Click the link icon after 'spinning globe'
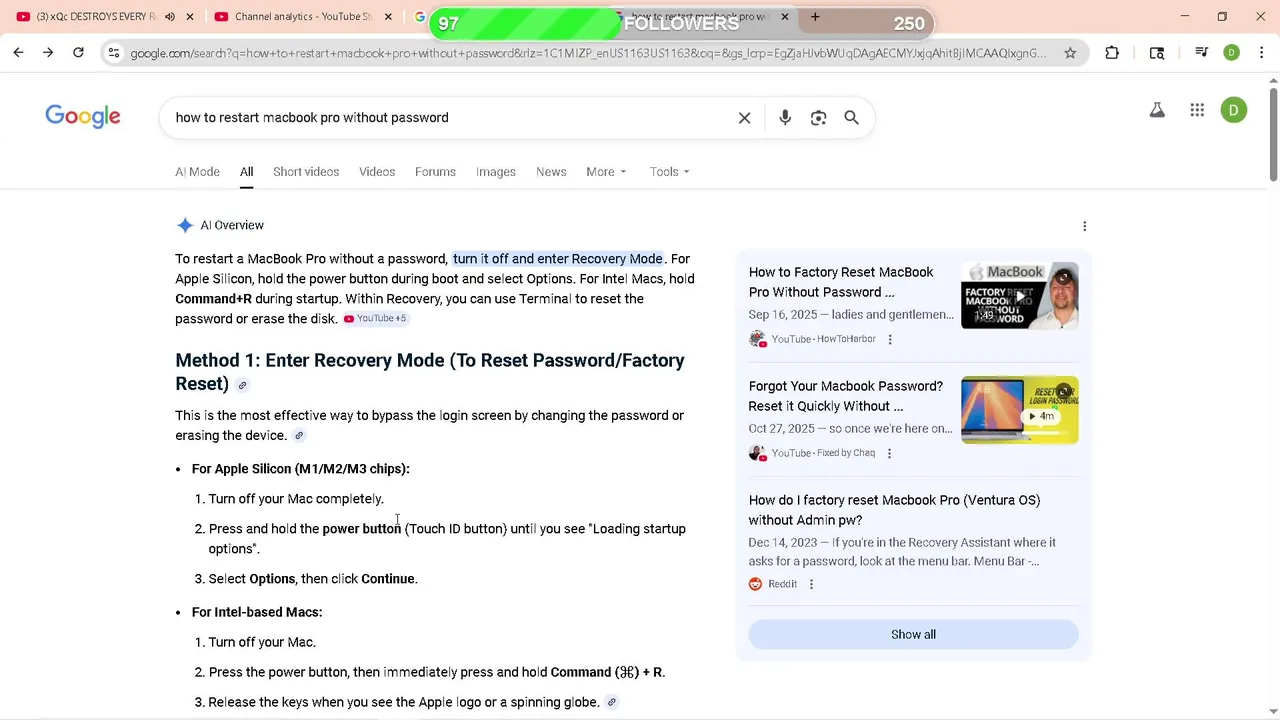 coord(611,703)
